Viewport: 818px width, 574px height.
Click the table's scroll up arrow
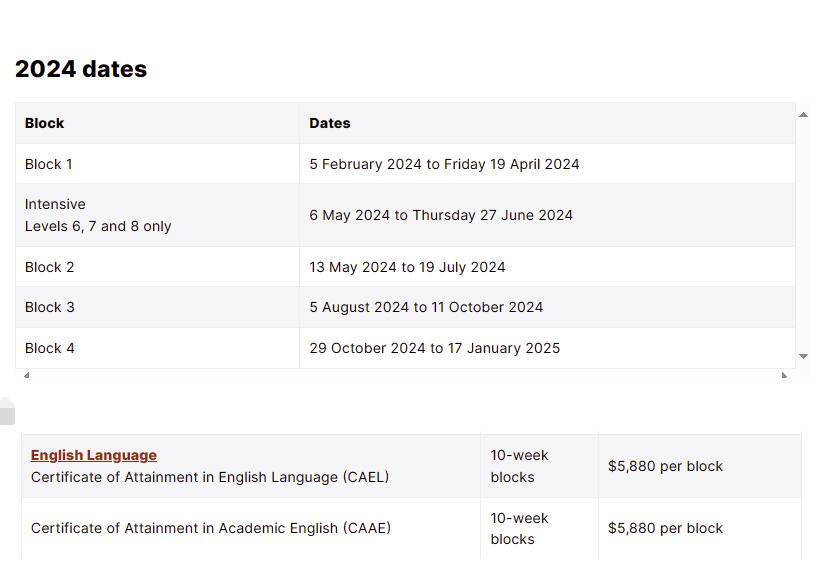(803, 115)
